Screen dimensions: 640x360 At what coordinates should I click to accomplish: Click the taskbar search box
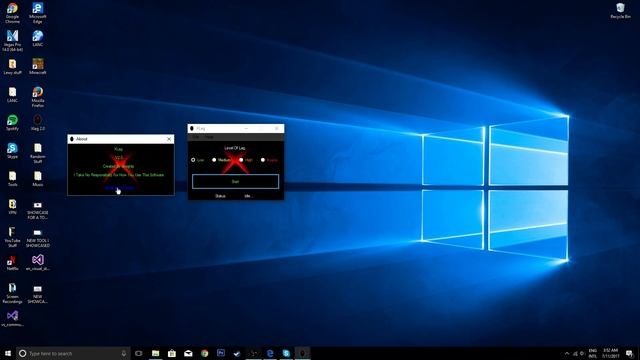coord(73,353)
